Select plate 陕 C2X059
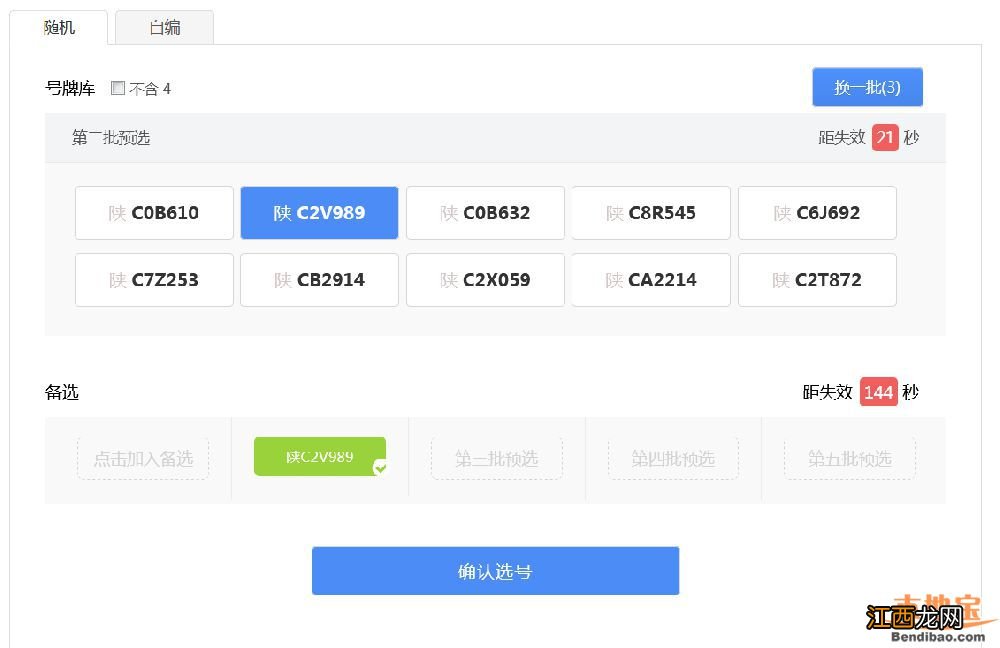 (x=485, y=280)
